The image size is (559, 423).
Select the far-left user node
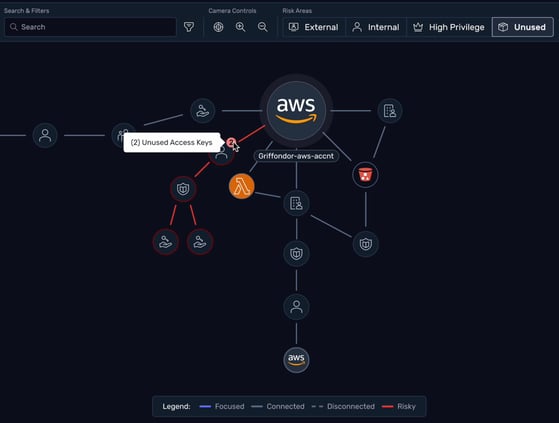pos(45,135)
